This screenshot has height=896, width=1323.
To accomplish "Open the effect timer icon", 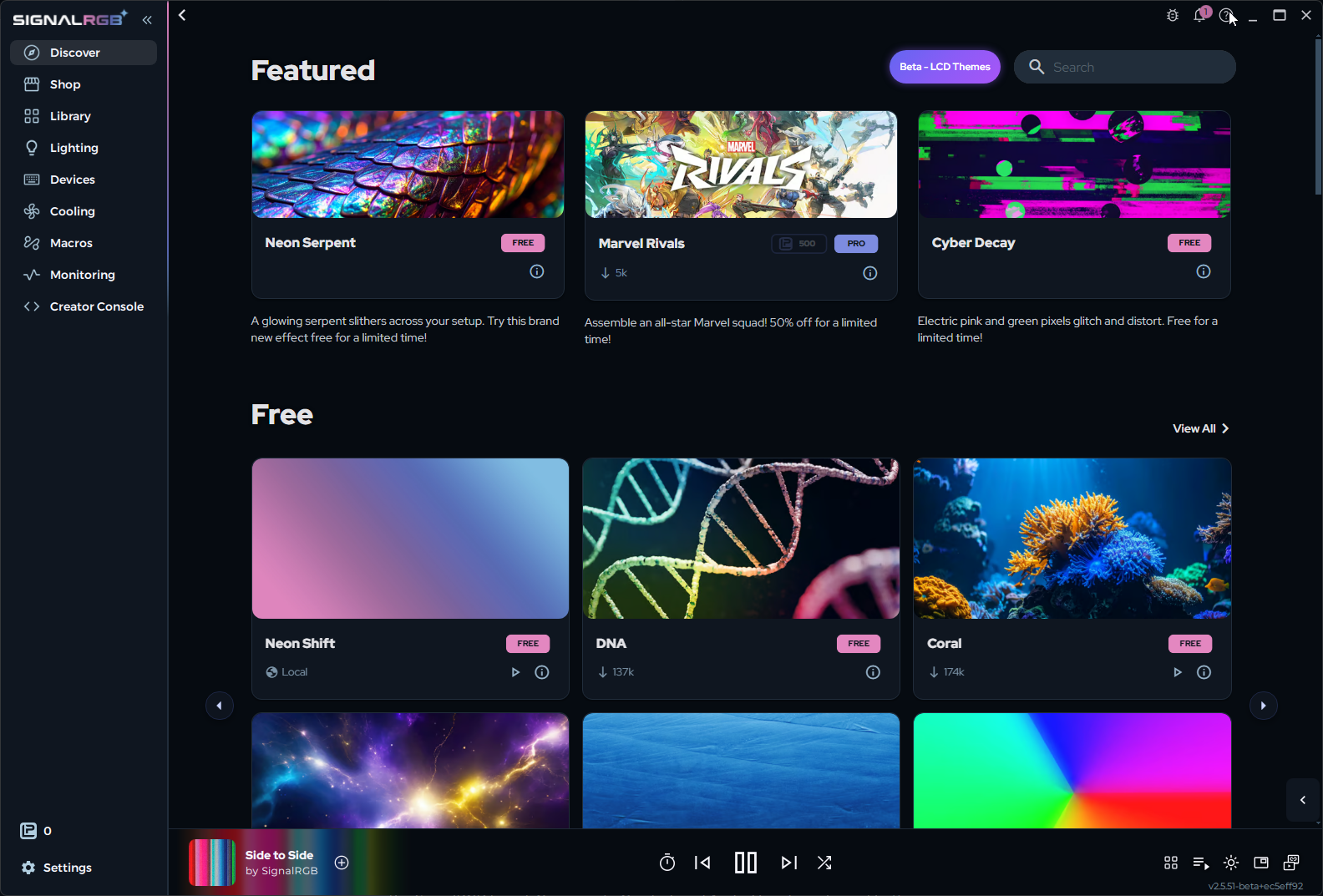I will click(x=667, y=863).
